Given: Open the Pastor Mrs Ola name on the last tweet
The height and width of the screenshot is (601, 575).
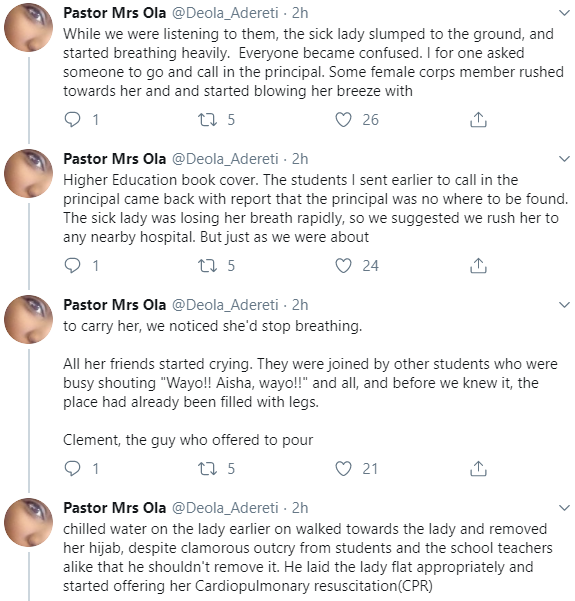Looking at the screenshot, I should pos(115,507).
